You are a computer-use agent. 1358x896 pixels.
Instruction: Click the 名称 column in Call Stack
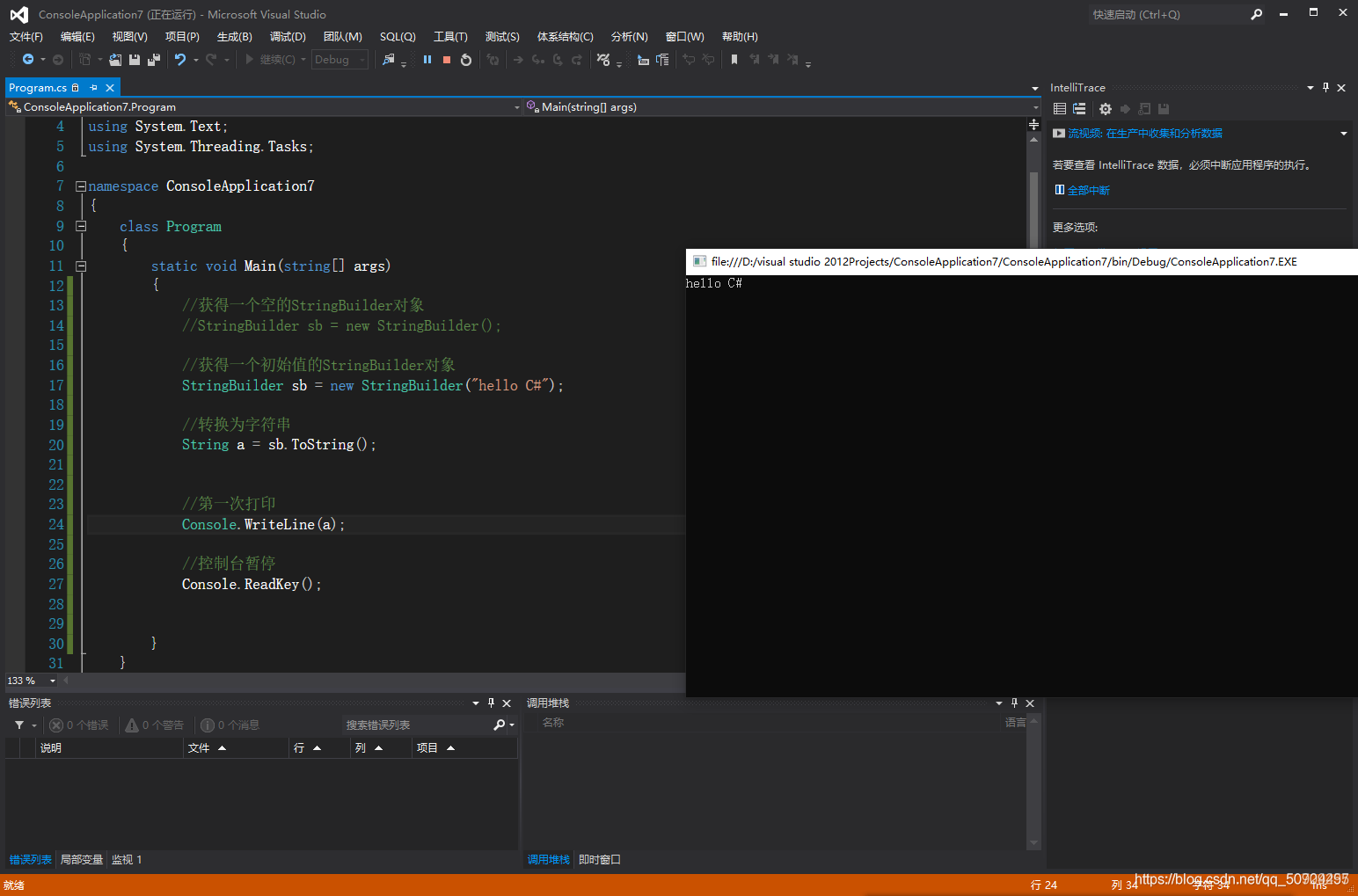click(553, 722)
